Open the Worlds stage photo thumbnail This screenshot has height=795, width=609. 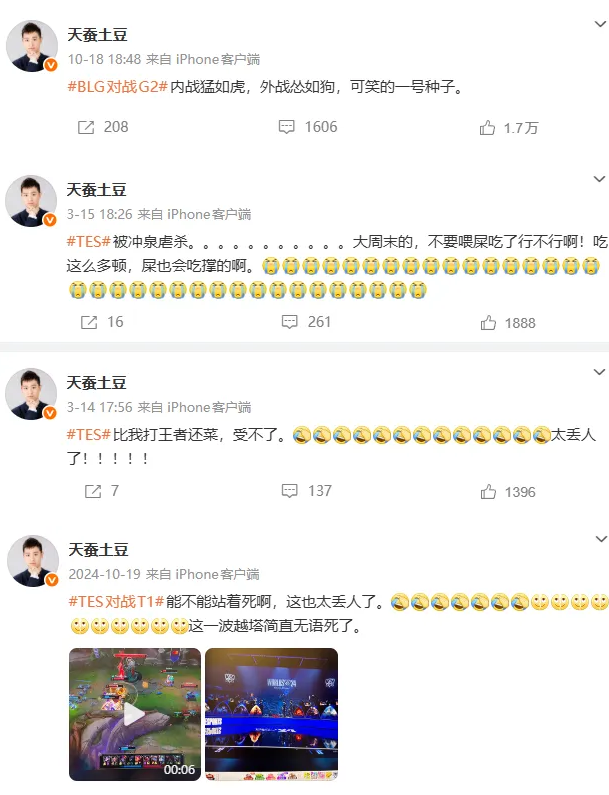[271, 714]
